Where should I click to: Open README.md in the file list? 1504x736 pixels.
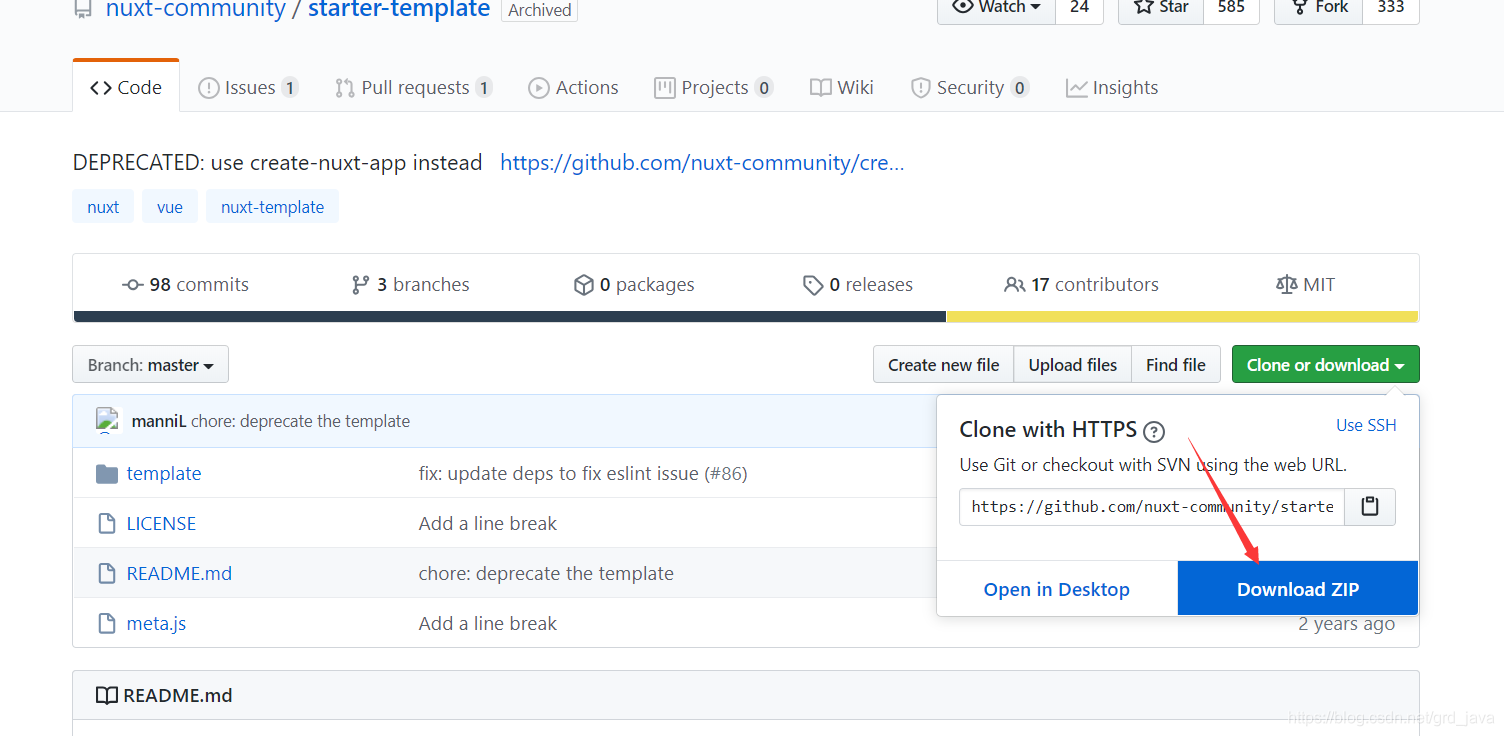tap(179, 573)
